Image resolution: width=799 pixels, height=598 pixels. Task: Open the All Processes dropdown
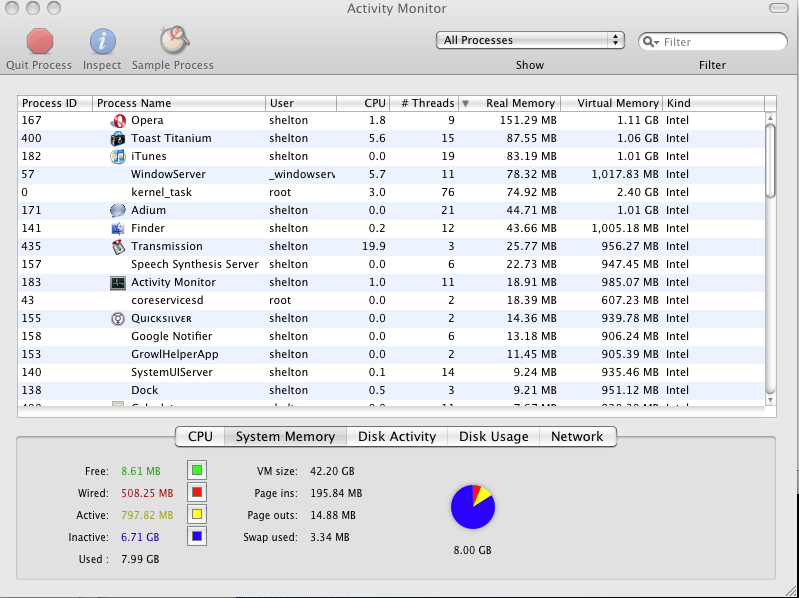pos(530,40)
